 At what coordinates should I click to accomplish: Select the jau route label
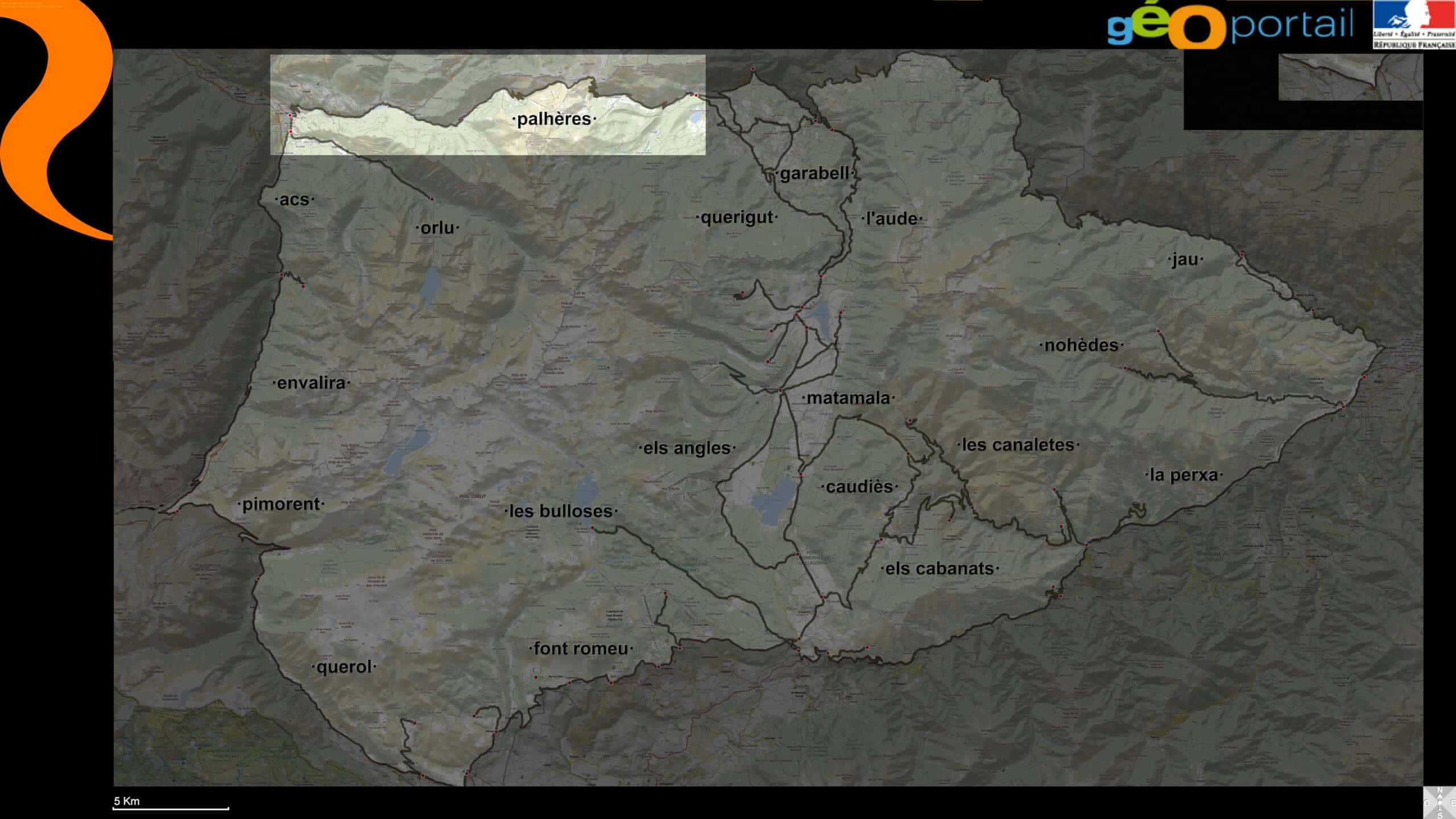pyautogui.click(x=1185, y=260)
